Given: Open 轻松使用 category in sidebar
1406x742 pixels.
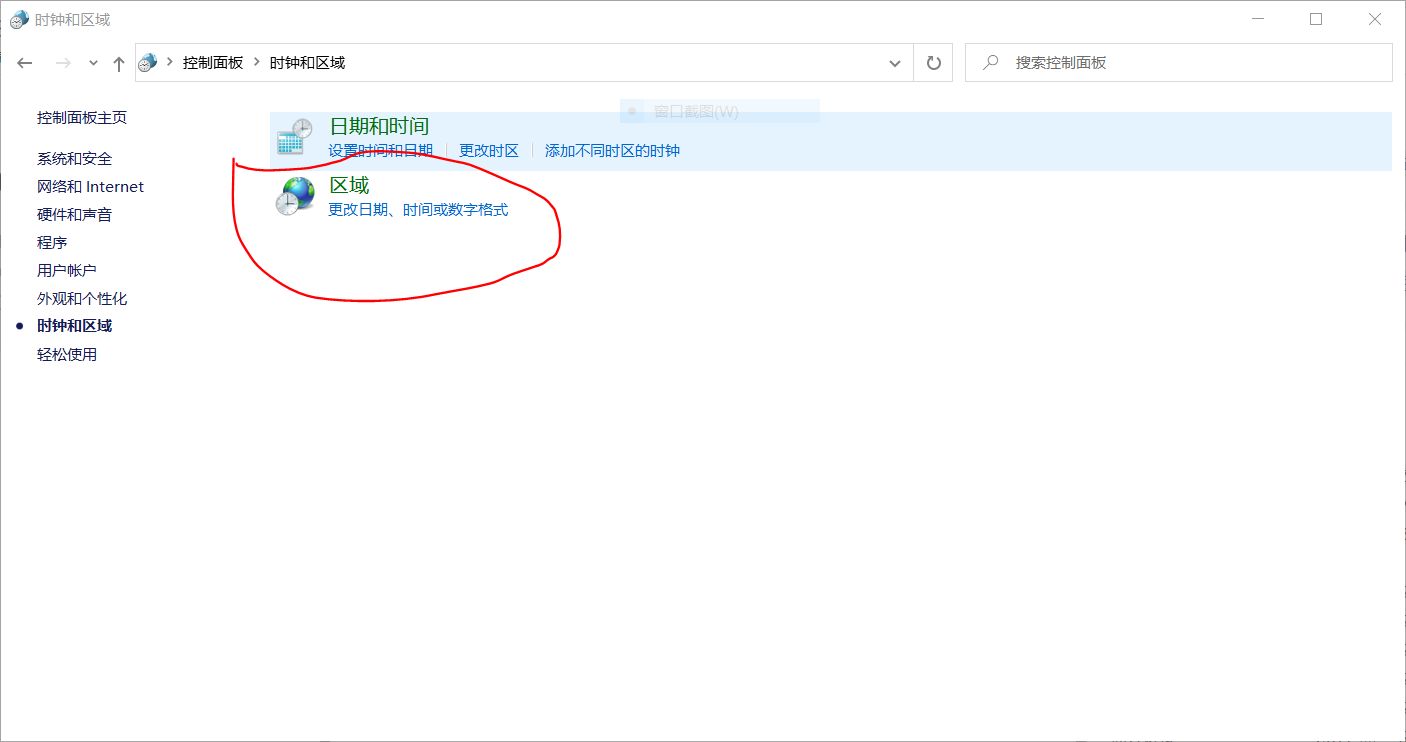Looking at the screenshot, I should (67, 355).
